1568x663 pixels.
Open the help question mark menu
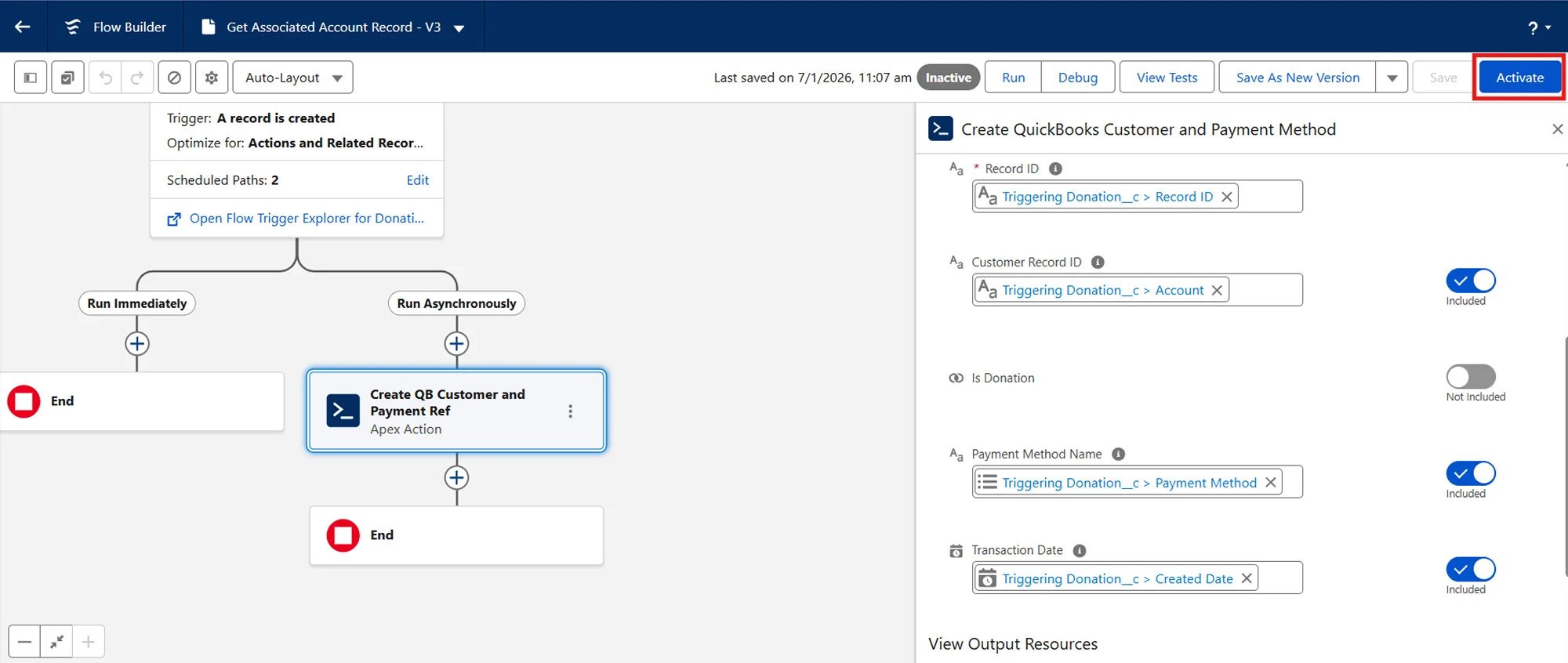[x=1539, y=27]
